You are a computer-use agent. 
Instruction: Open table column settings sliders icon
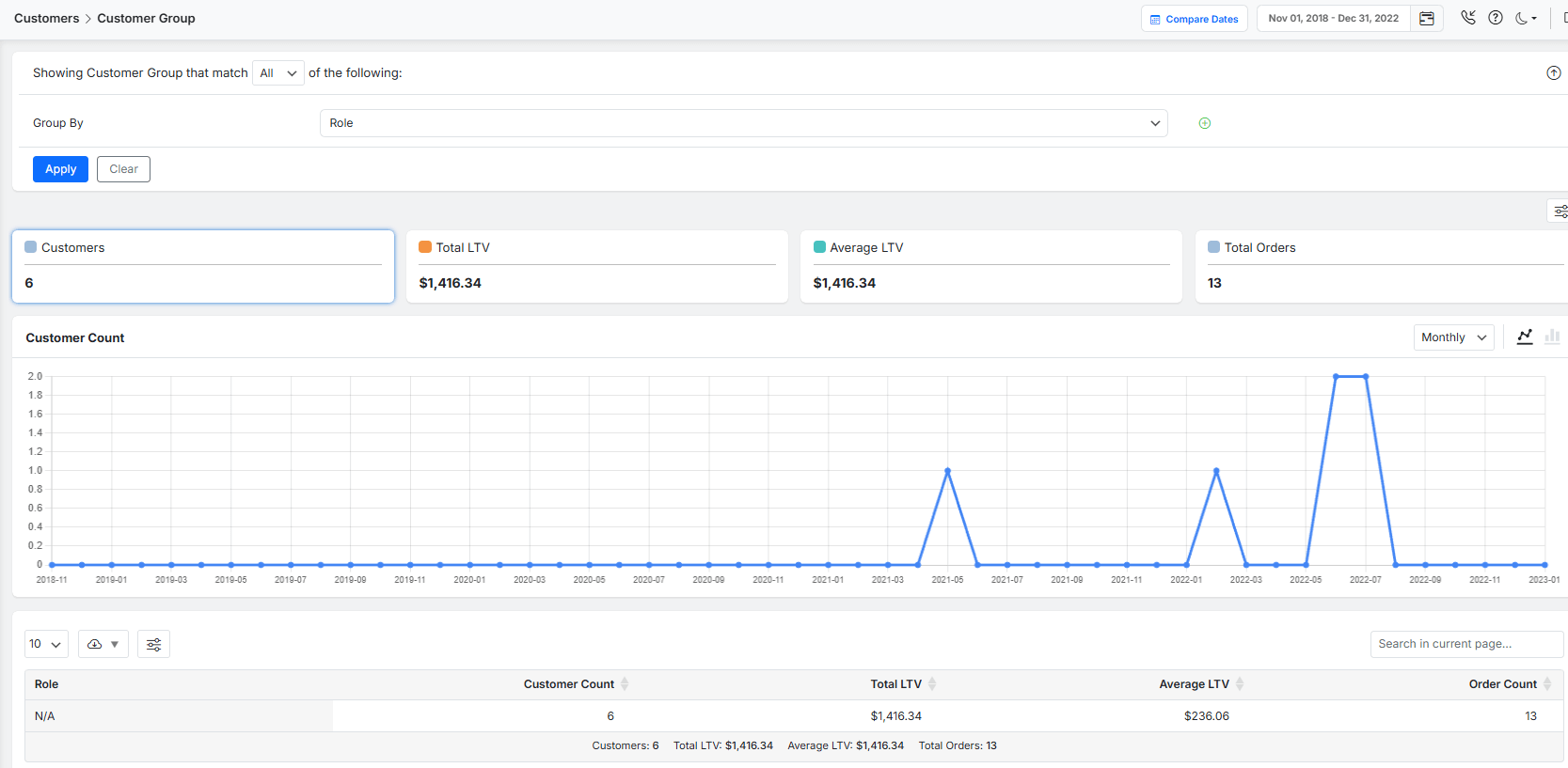153,644
